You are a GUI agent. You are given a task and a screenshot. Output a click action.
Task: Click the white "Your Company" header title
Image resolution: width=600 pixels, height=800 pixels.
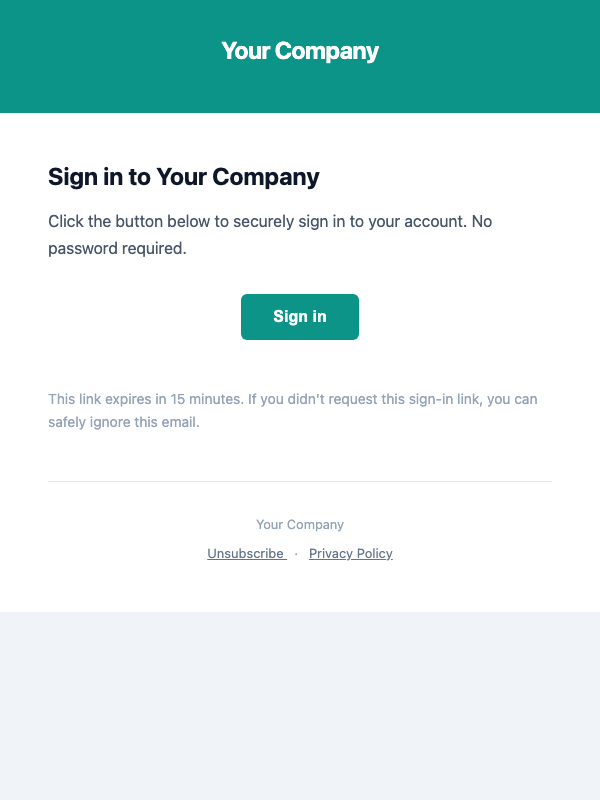click(x=300, y=51)
